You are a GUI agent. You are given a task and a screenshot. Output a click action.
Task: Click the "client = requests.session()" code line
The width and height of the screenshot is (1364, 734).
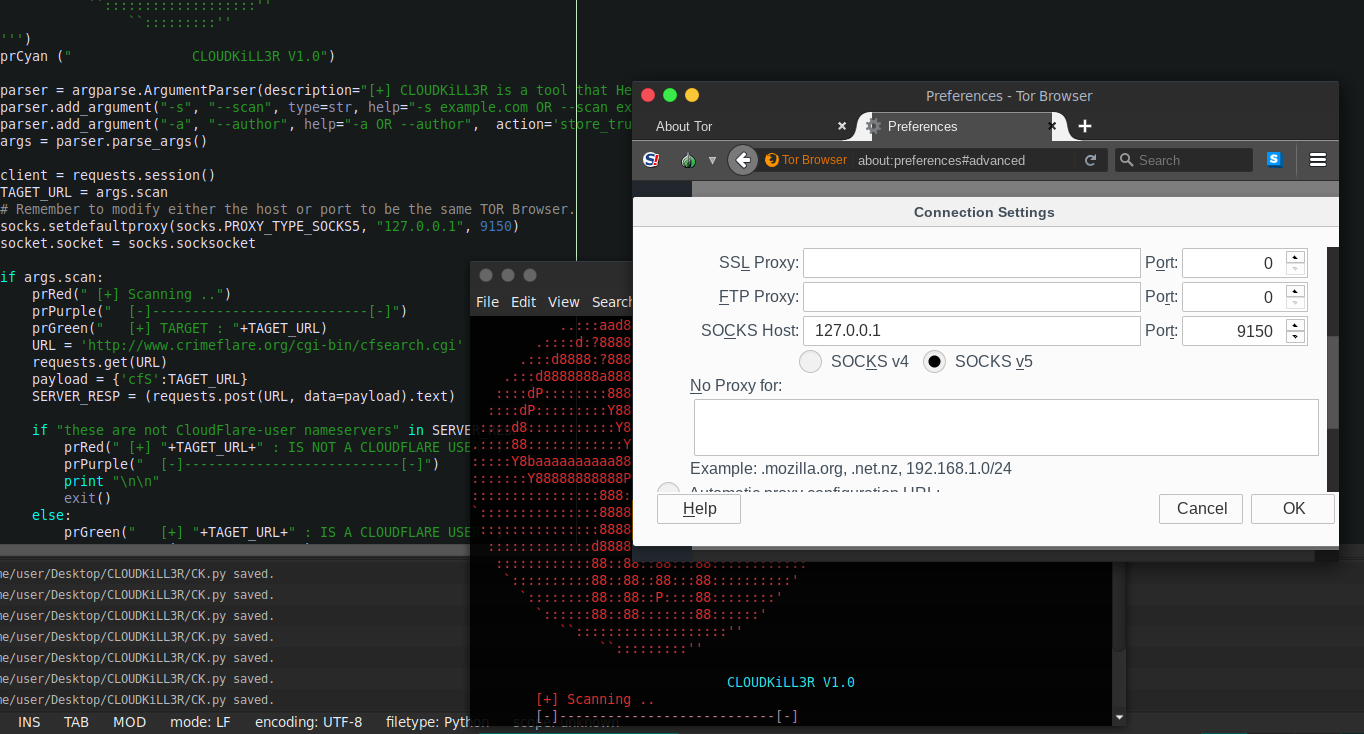108,175
